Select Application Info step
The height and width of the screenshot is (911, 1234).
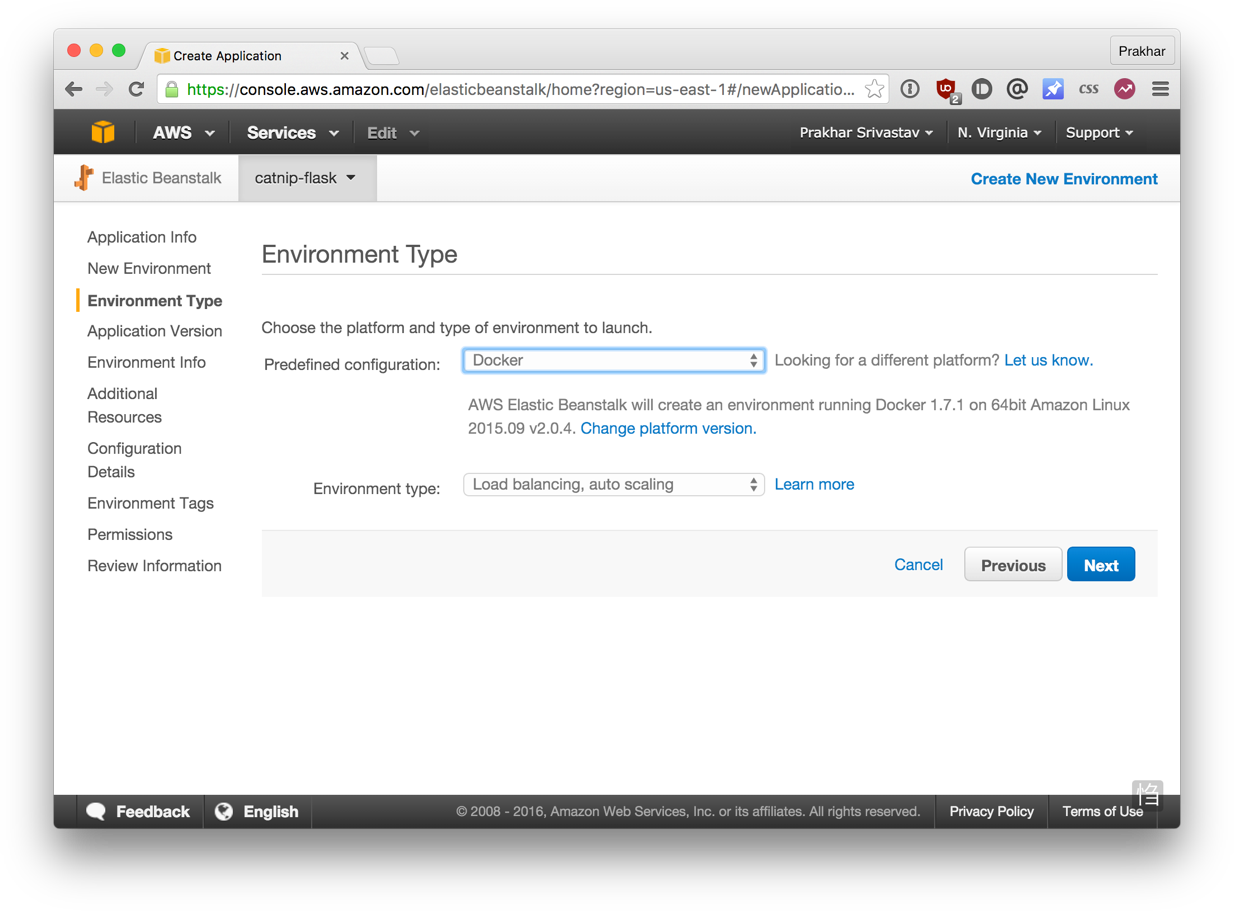(x=142, y=237)
